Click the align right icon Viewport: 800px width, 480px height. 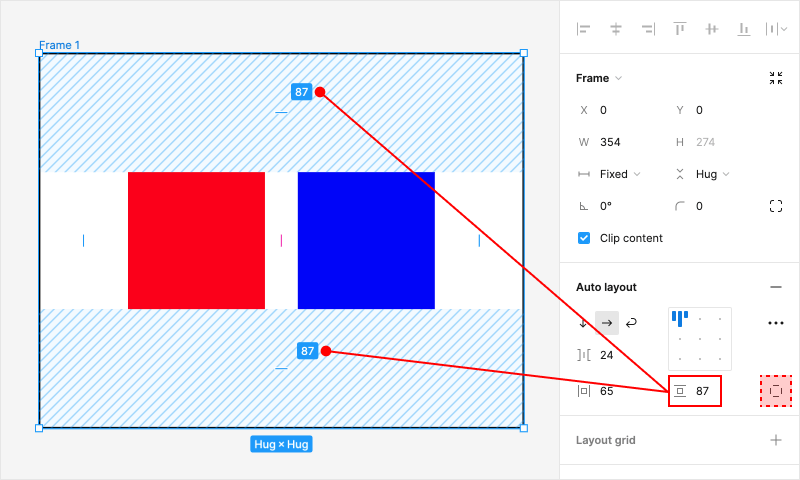648,29
